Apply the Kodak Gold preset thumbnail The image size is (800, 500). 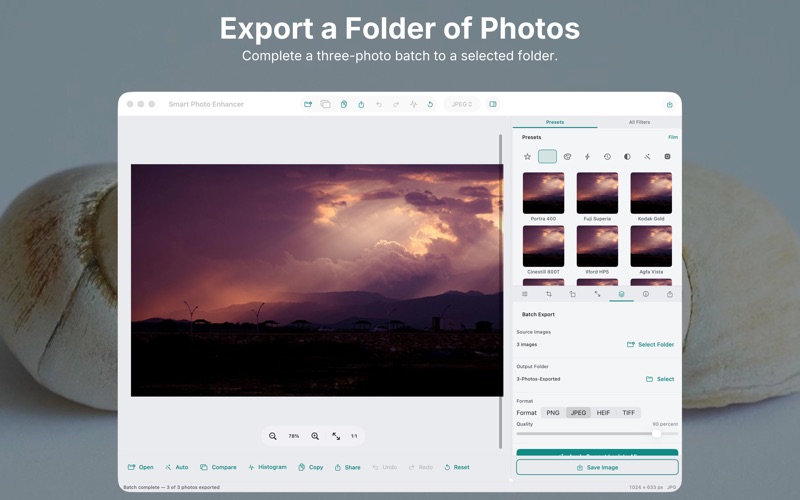coord(651,193)
